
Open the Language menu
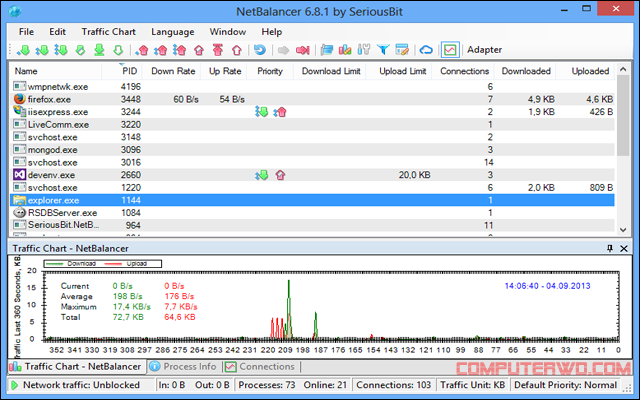coord(173,32)
